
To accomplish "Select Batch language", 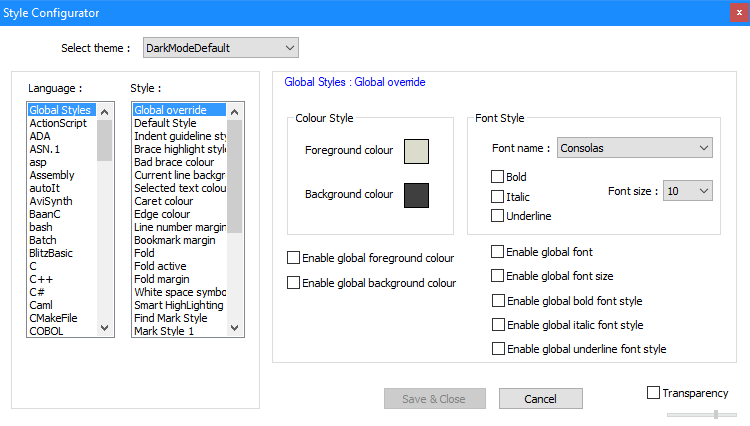I will coord(62,240).
